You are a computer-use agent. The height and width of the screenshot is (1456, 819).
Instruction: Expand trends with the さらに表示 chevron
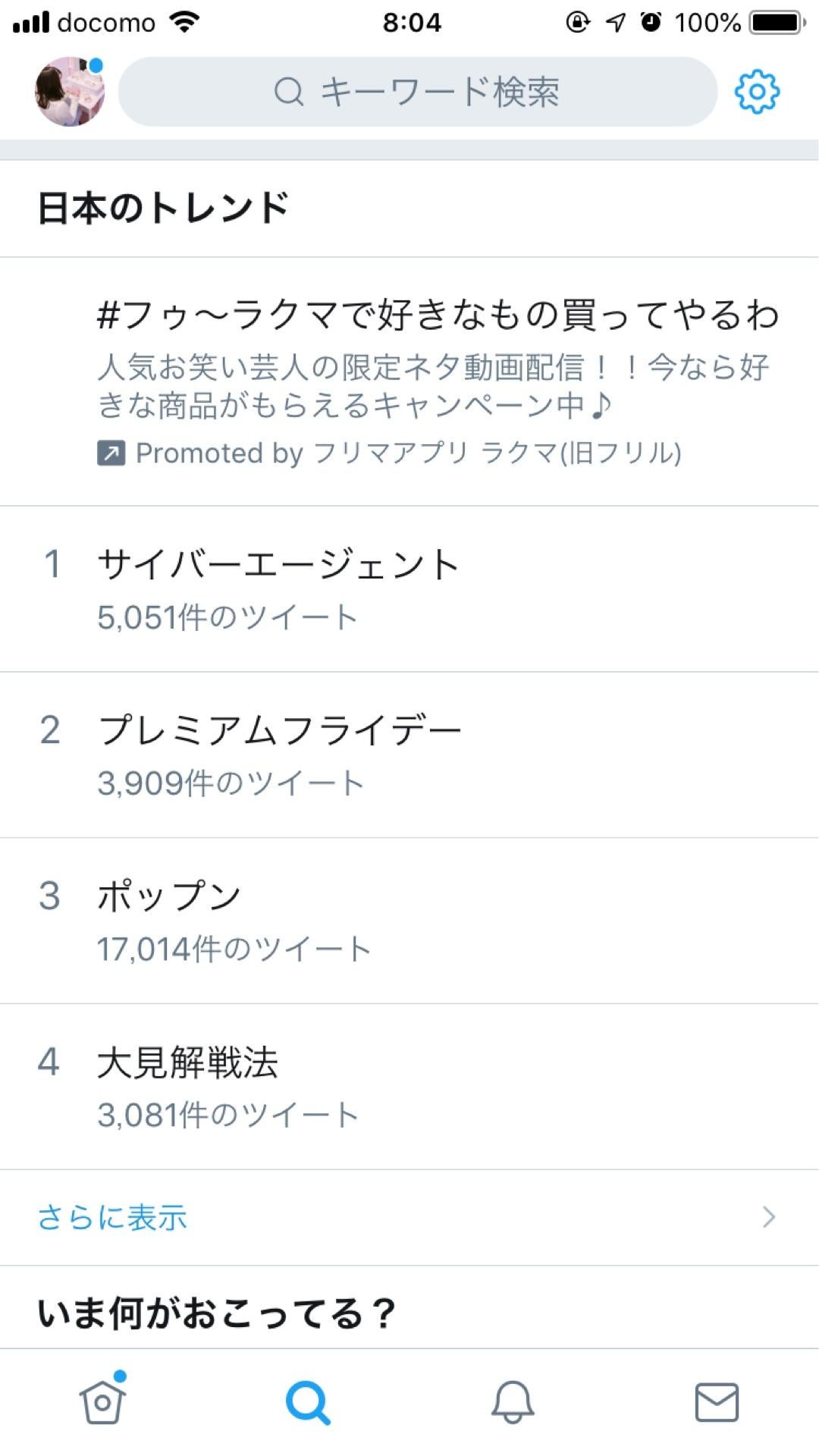click(x=769, y=1217)
